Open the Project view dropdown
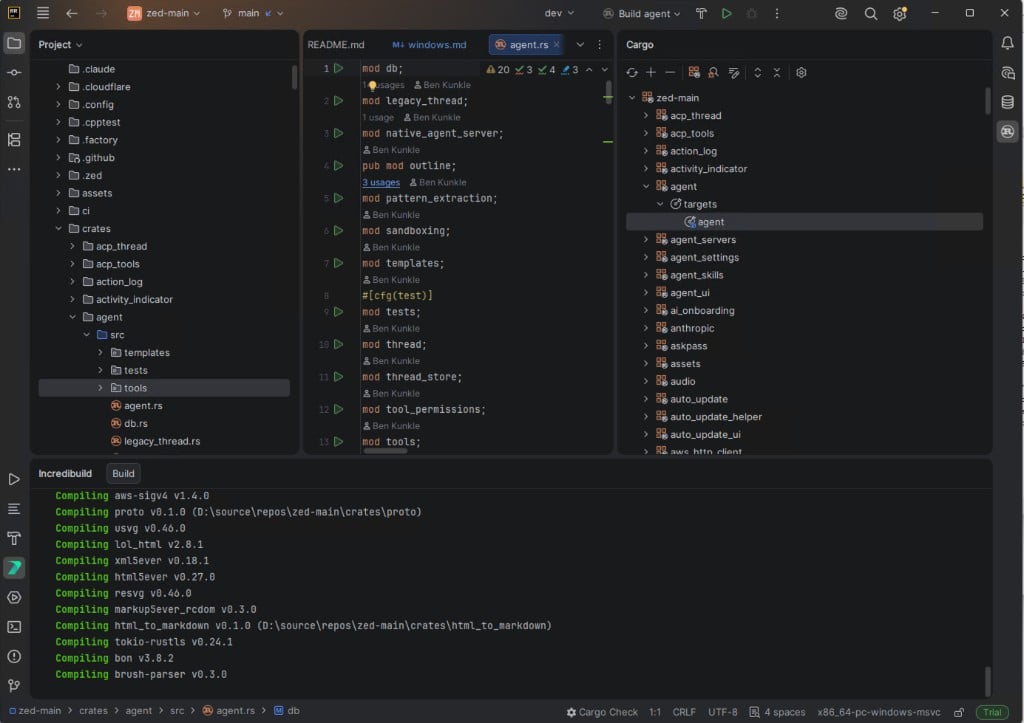Viewport: 1024px width, 723px height. pyautogui.click(x=60, y=44)
